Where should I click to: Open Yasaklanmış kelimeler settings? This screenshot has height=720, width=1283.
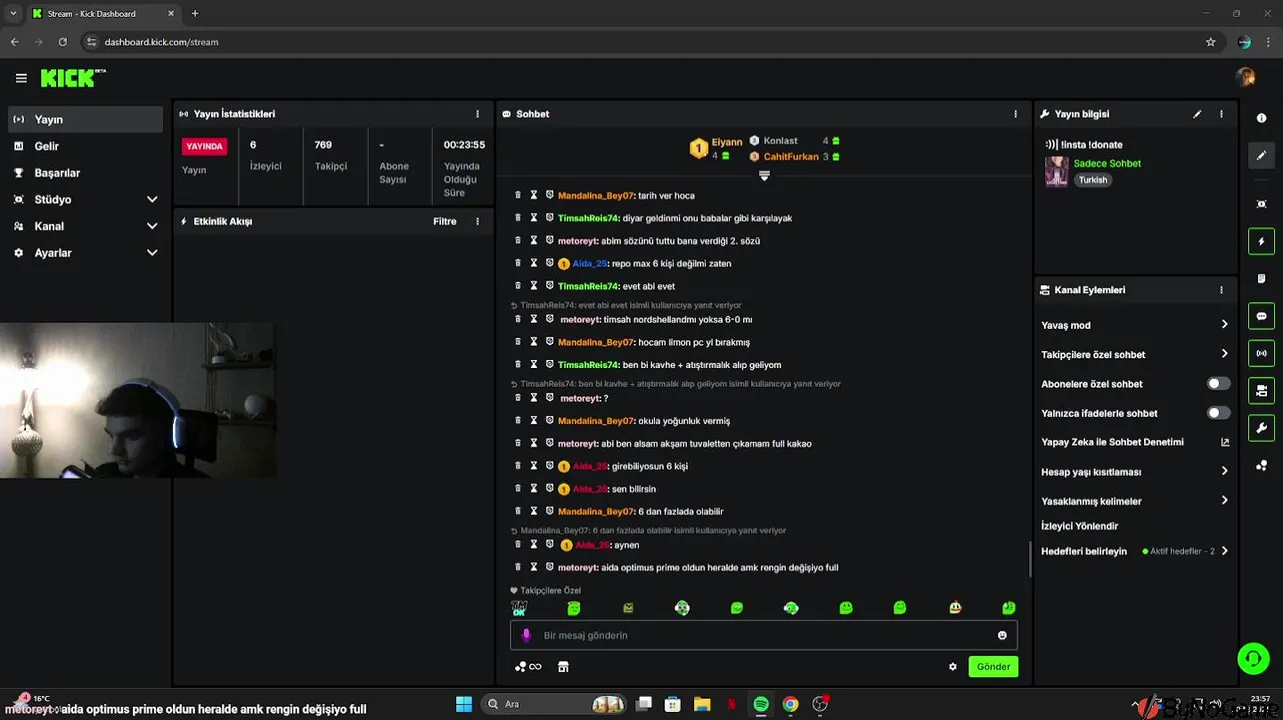pos(1134,501)
